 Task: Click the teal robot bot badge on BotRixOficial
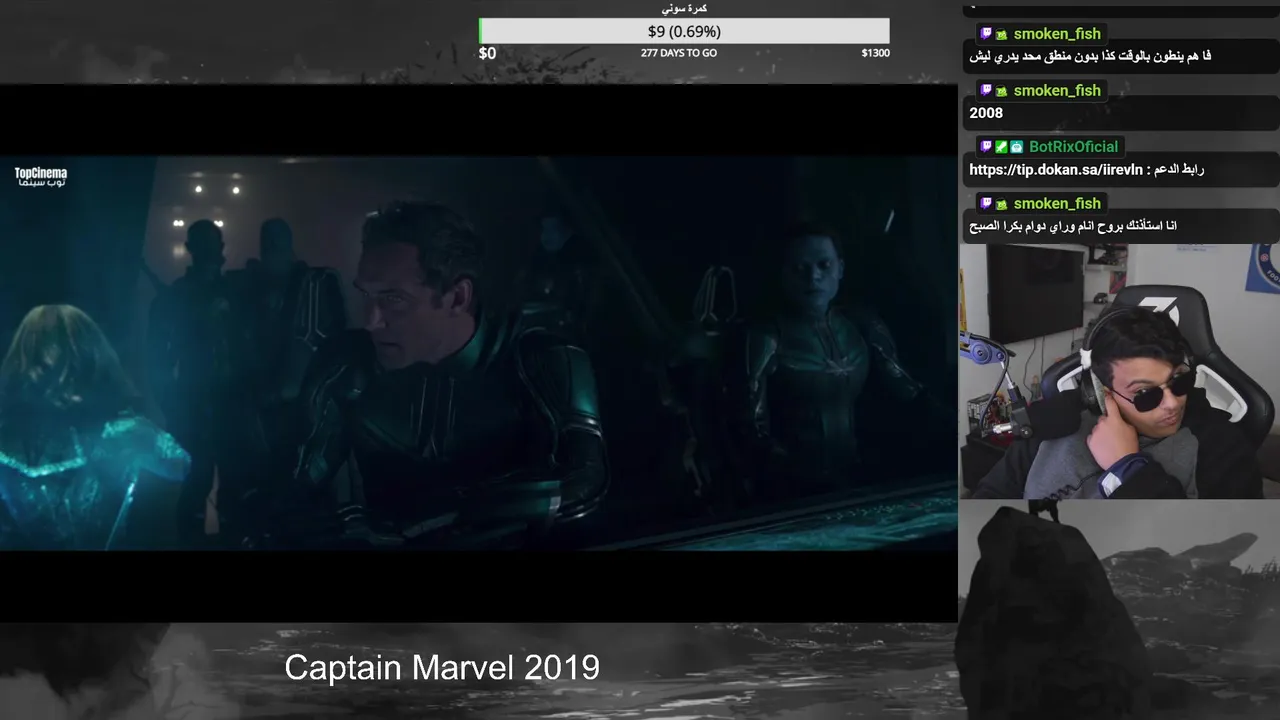(x=1016, y=147)
